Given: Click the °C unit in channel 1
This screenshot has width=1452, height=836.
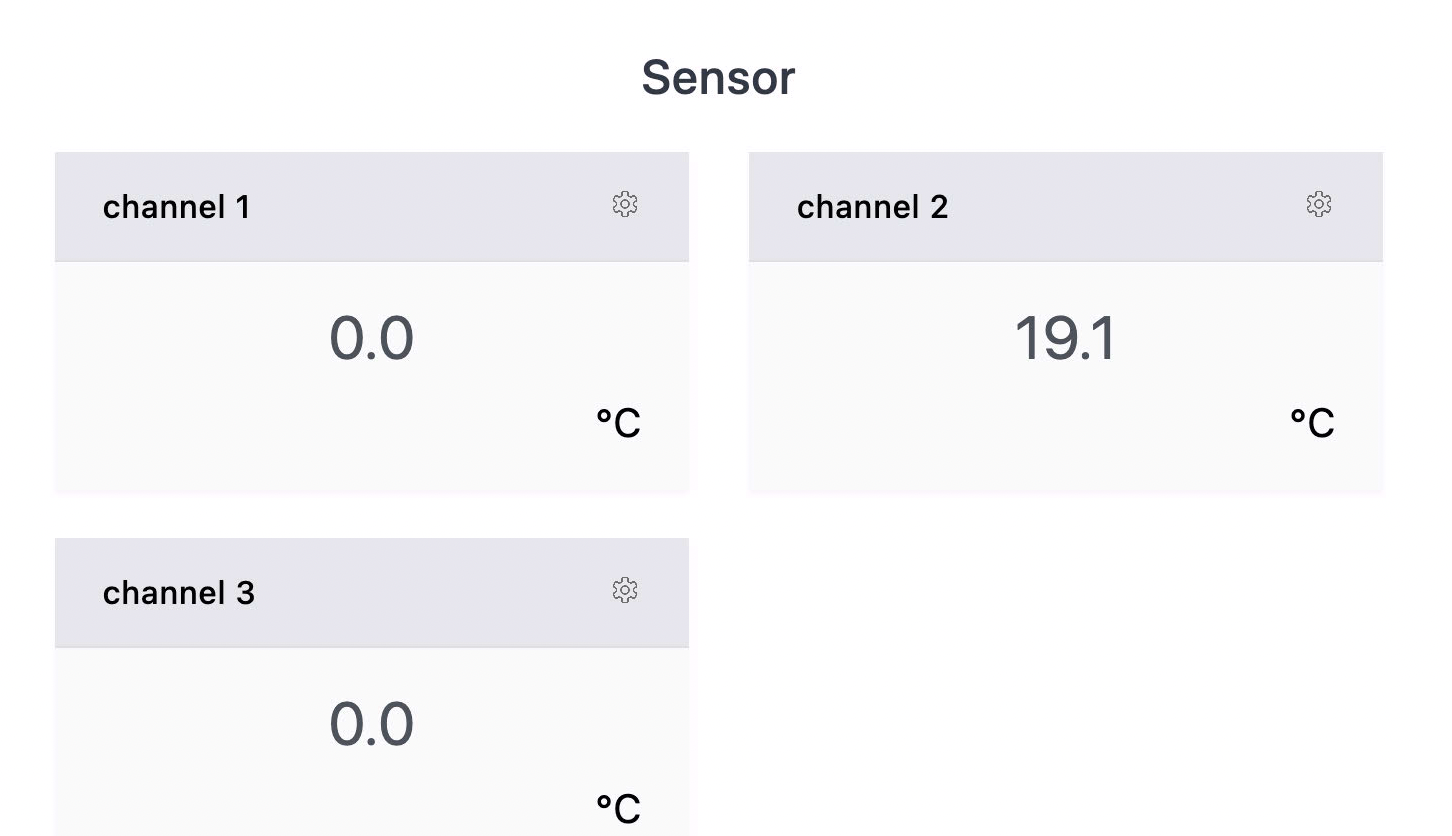Looking at the screenshot, I should [x=618, y=423].
